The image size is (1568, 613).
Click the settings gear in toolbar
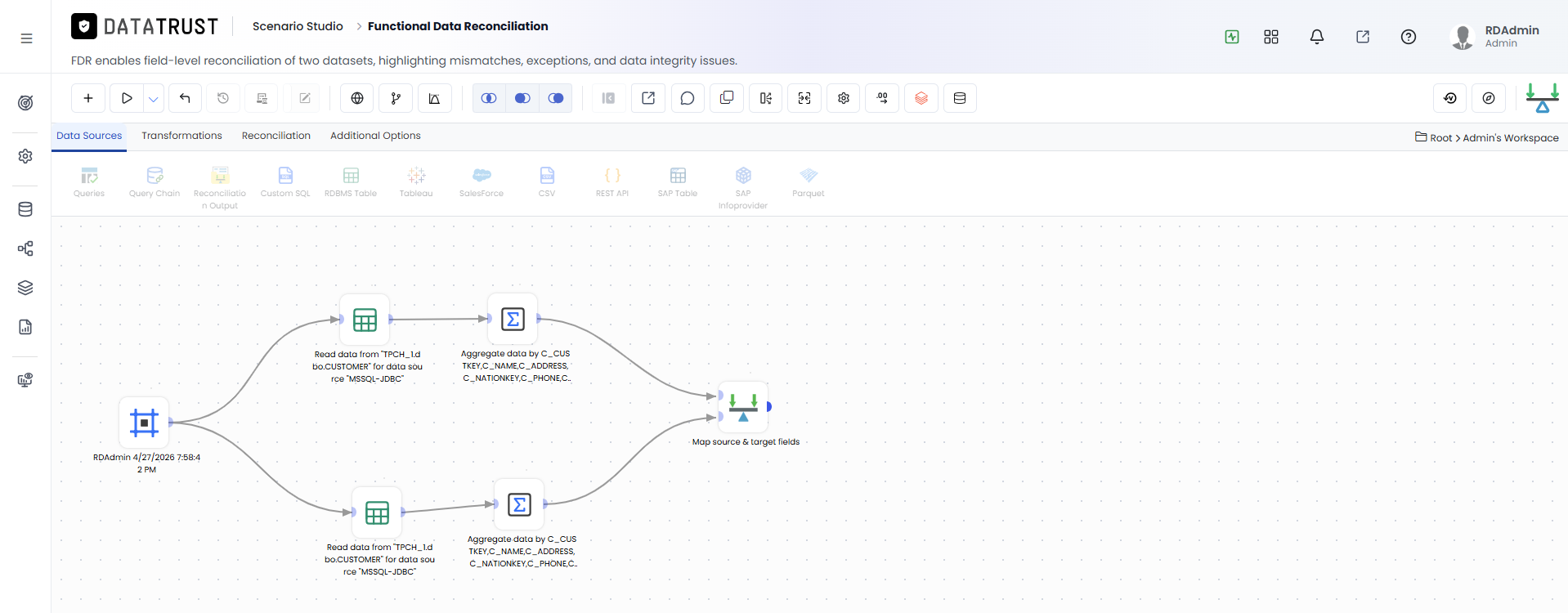[x=844, y=98]
